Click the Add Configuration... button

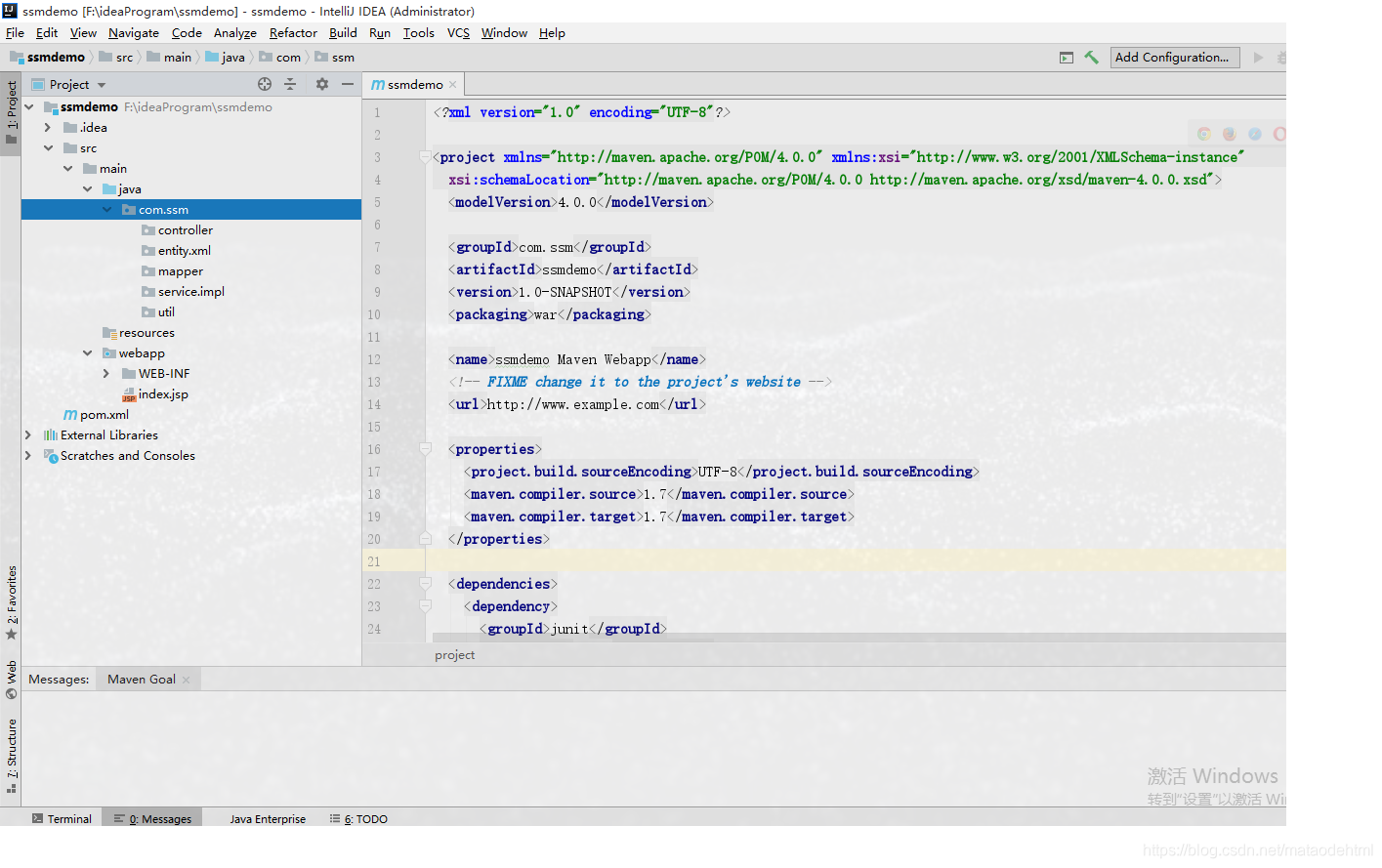(x=1175, y=58)
